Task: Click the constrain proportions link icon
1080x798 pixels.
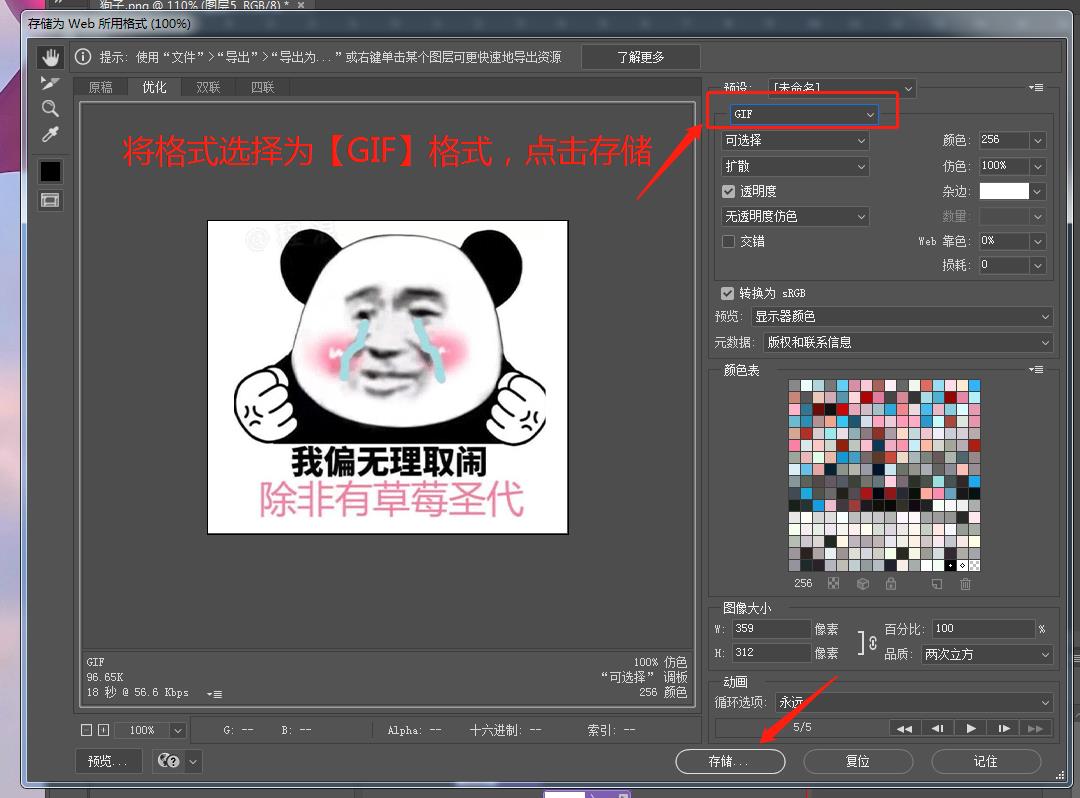Action: pyautogui.click(x=869, y=642)
